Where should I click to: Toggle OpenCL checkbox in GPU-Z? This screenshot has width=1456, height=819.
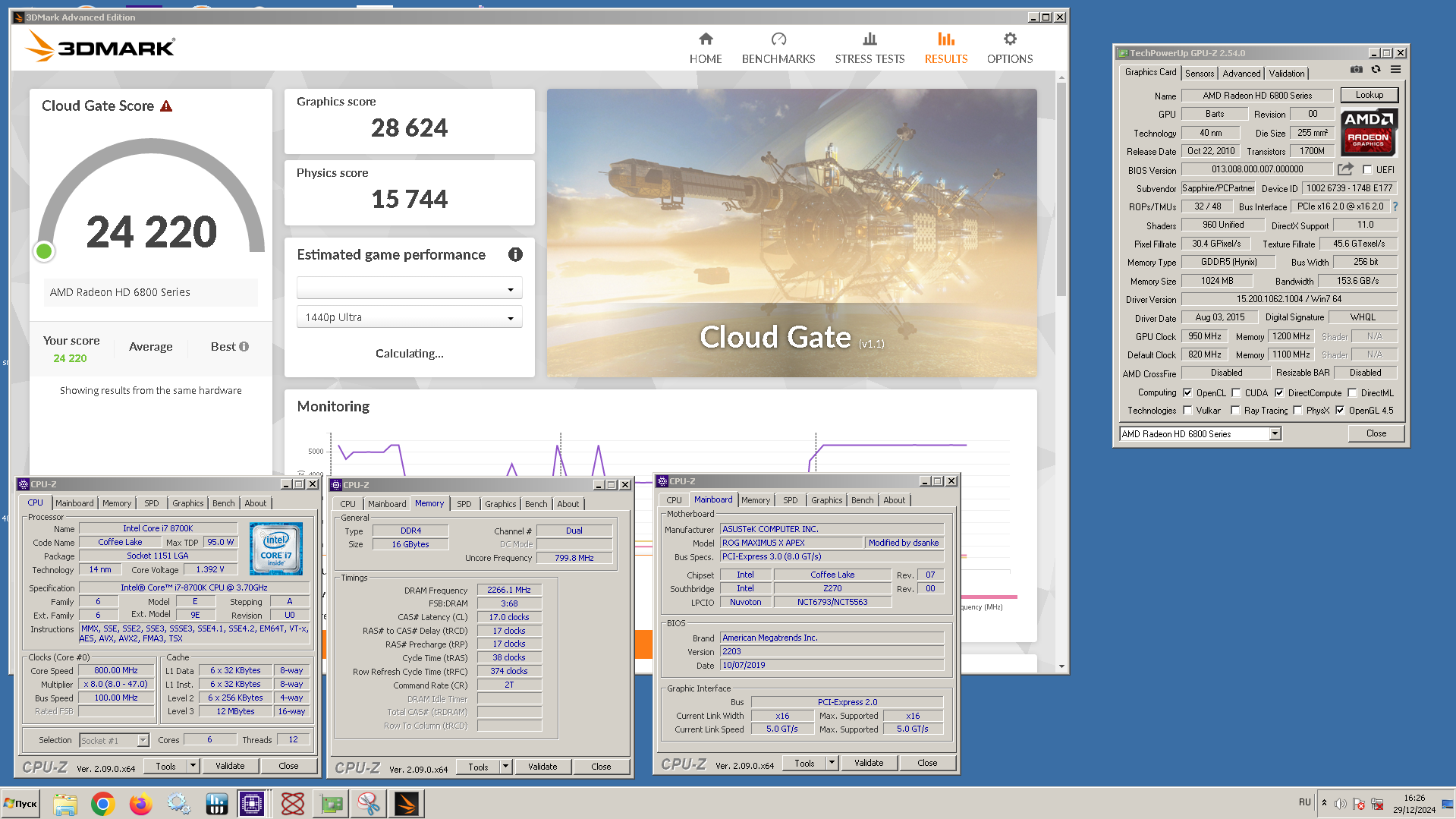tap(1187, 393)
